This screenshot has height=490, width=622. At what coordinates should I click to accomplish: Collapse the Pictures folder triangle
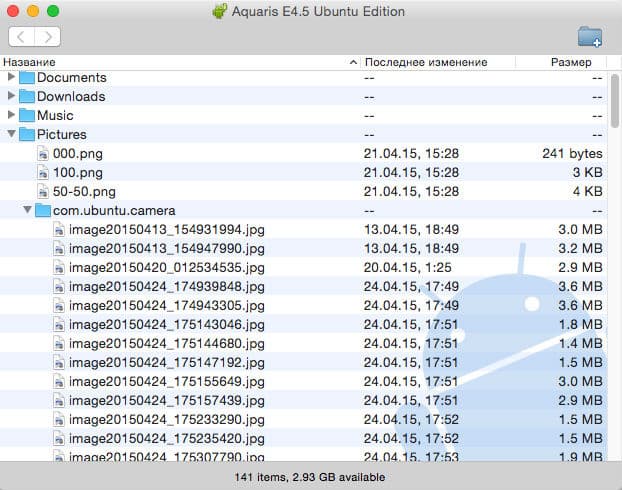(12, 134)
